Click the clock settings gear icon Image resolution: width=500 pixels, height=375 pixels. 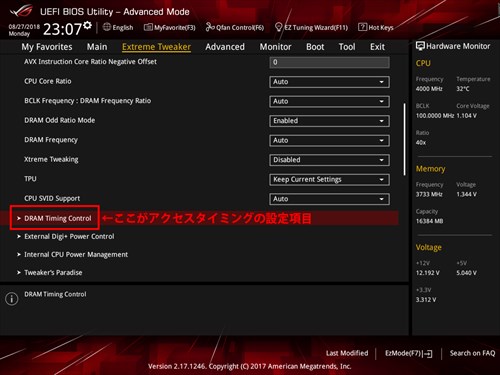(x=87, y=25)
